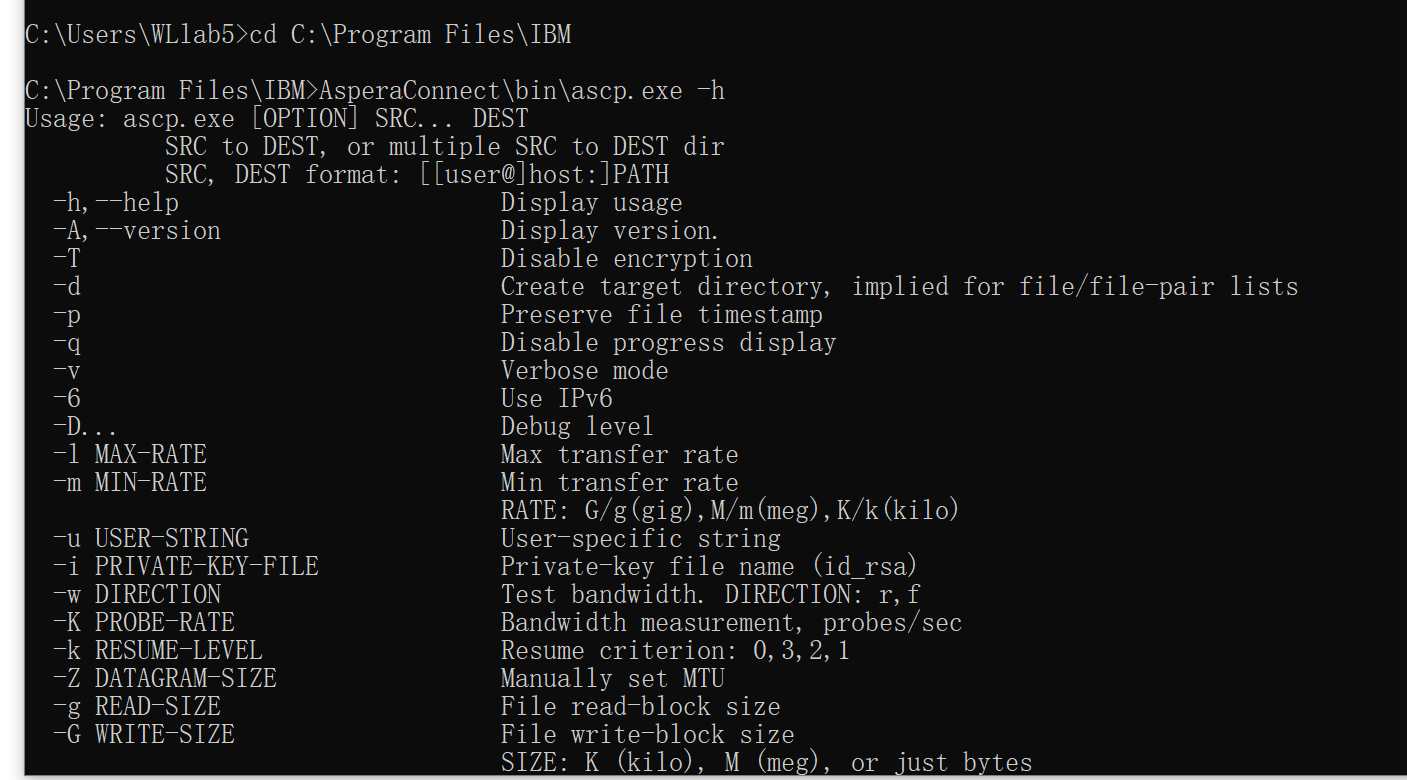Click the "Use IPv6" description
Viewport: 1407px width, 780px height.
click(556, 399)
